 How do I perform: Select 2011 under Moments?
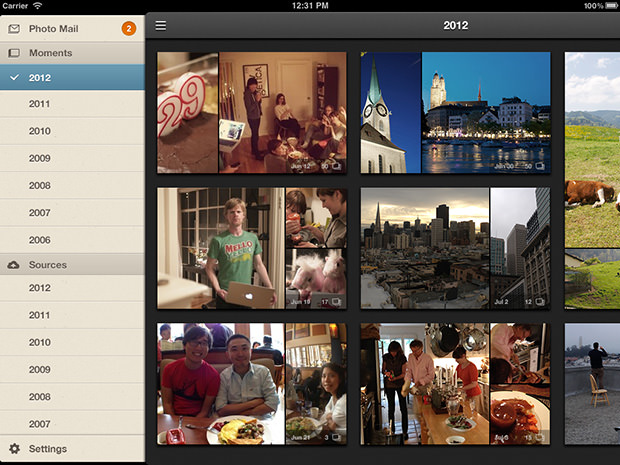72,104
